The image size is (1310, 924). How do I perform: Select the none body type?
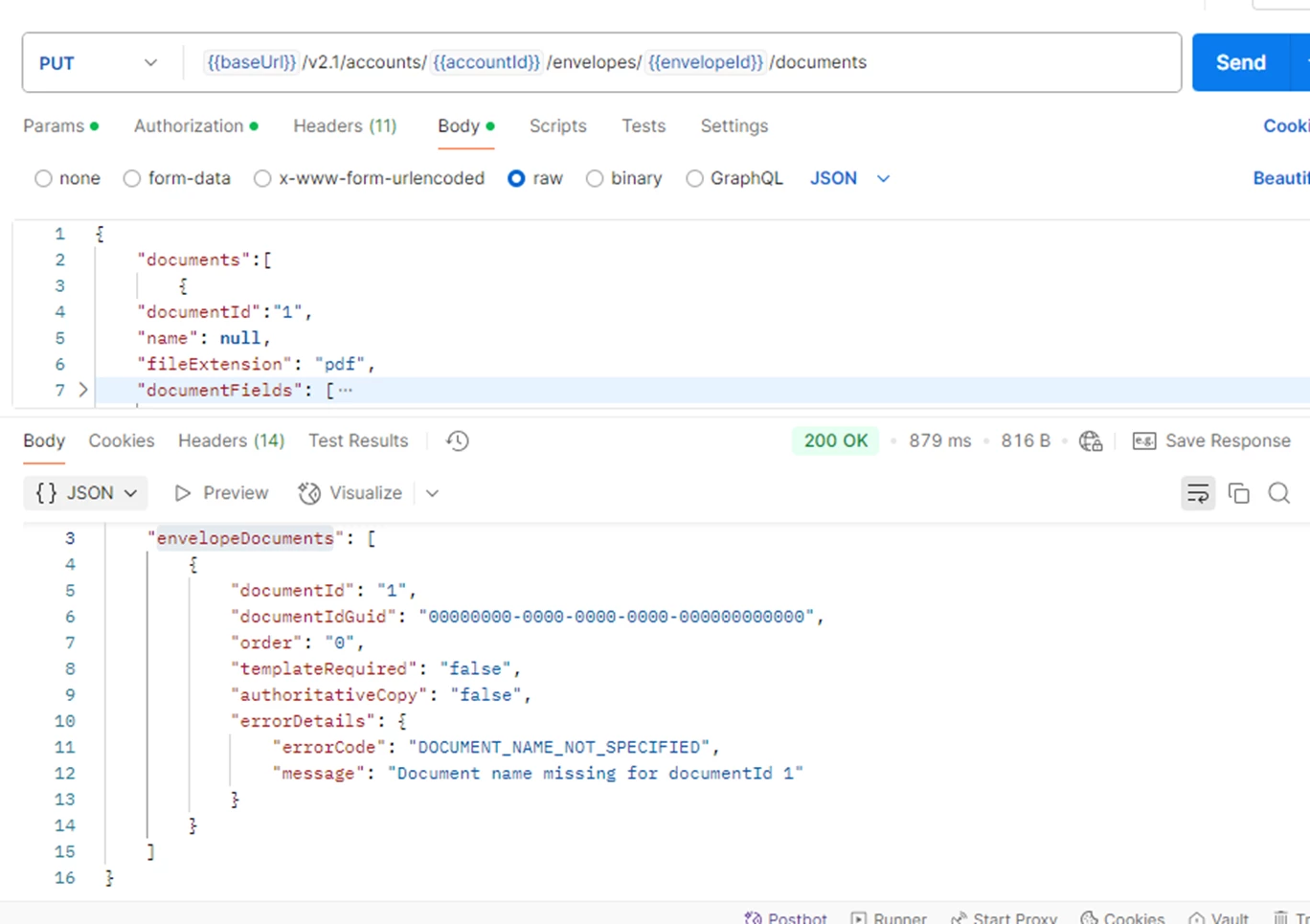click(x=43, y=178)
